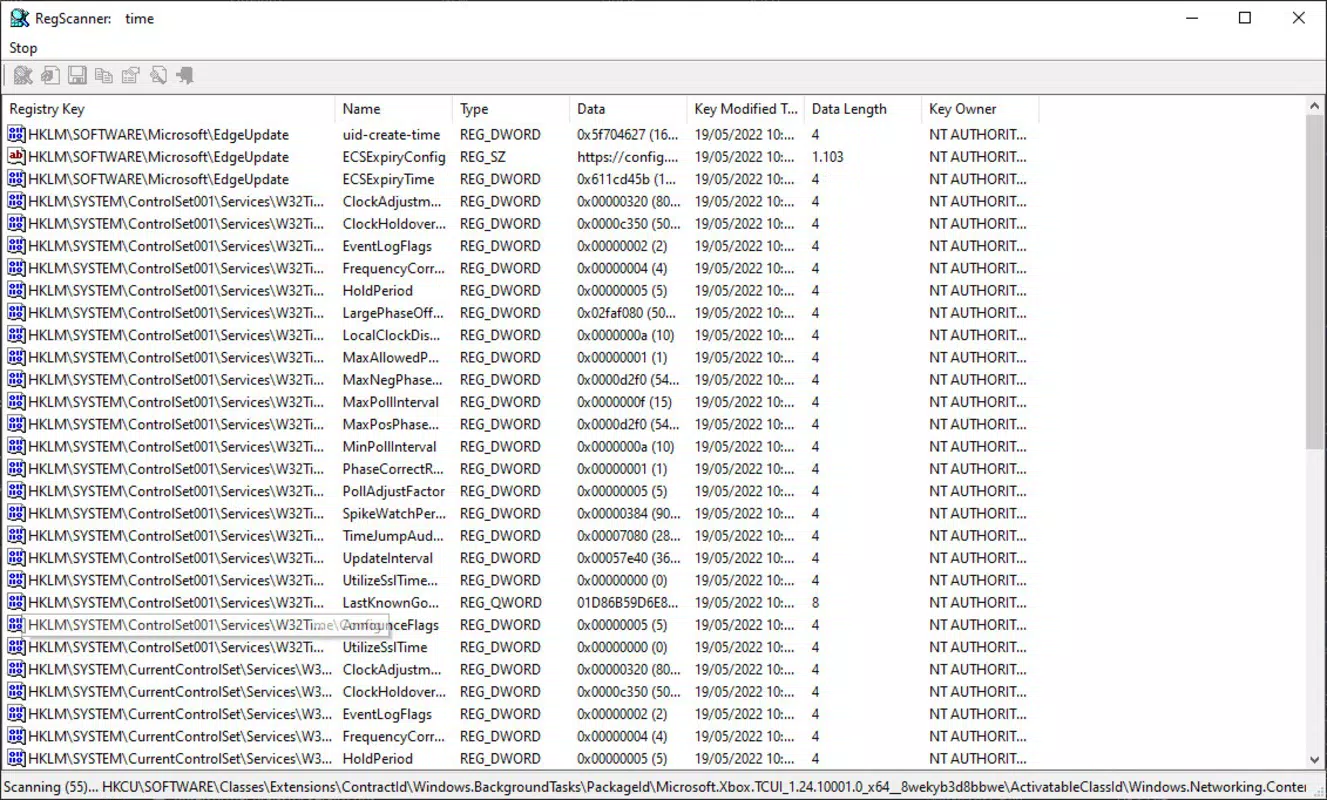The height and width of the screenshot is (800, 1327).
Task: Click the RegScanner app icon in title bar
Action: 19,18
